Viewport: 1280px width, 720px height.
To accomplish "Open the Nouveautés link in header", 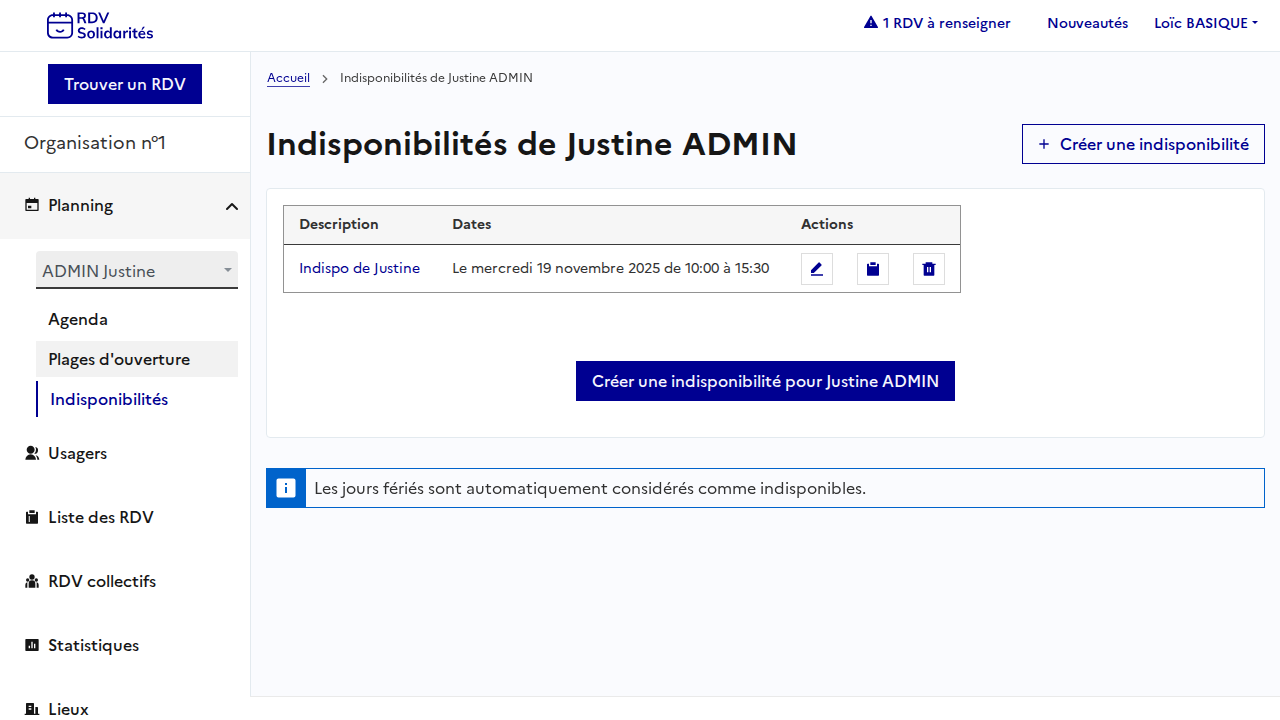I will [x=1087, y=23].
